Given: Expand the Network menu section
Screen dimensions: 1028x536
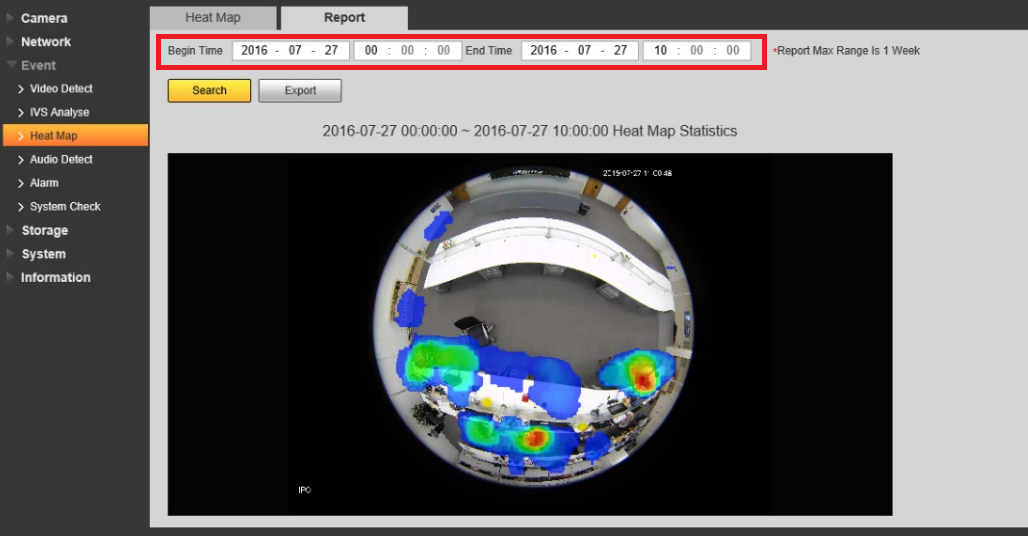Looking at the screenshot, I should click(x=46, y=42).
